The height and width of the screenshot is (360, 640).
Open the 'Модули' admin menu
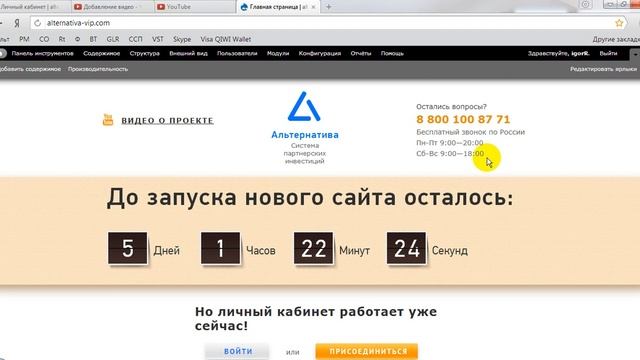pyautogui.click(x=278, y=53)
